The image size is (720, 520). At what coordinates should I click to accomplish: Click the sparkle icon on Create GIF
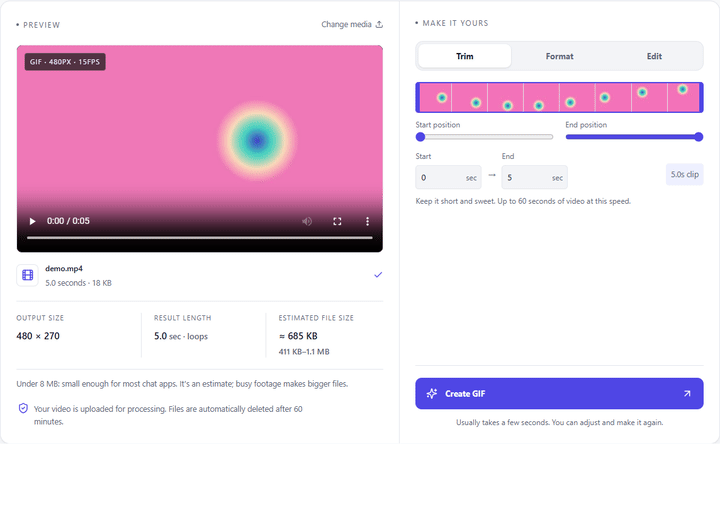[432, 394]
